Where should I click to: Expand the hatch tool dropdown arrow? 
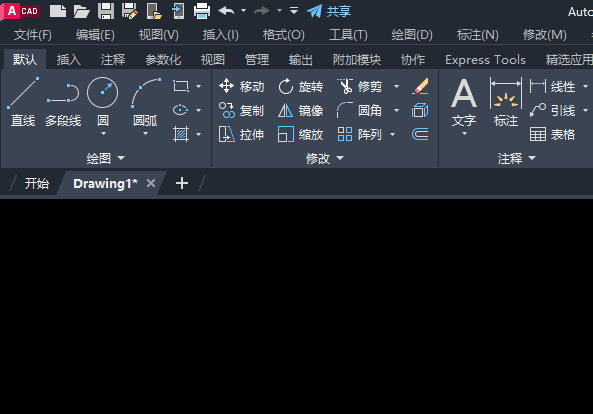pyautogui.click(x=199, y=134)
